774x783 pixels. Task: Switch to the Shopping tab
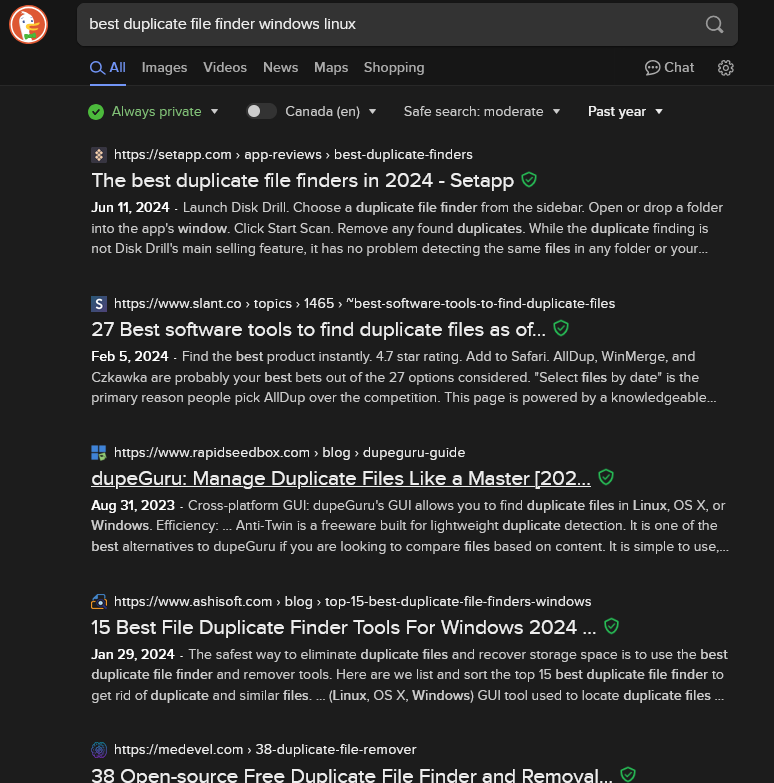[394, 68]
